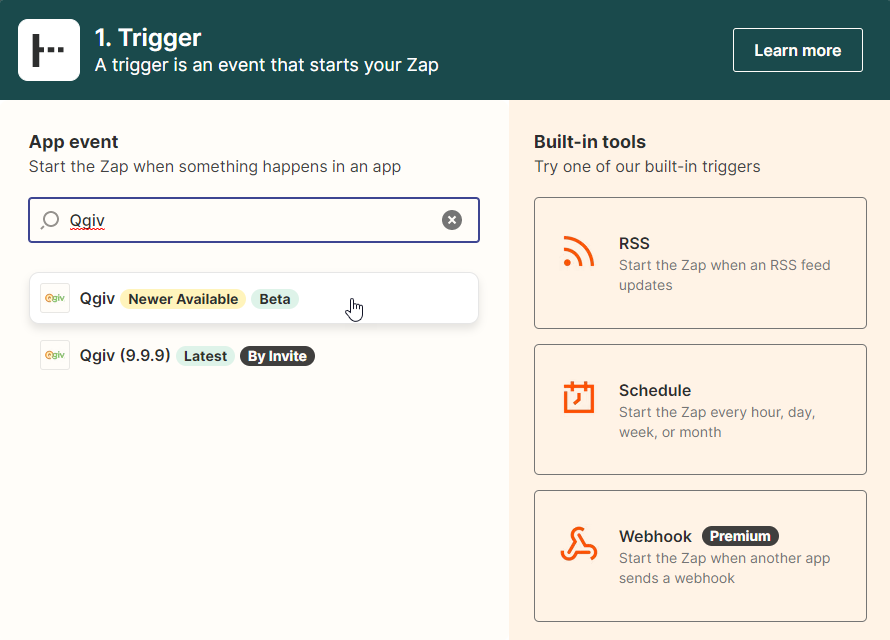Click the 1. Trigger title

click(x=148, y=38)
